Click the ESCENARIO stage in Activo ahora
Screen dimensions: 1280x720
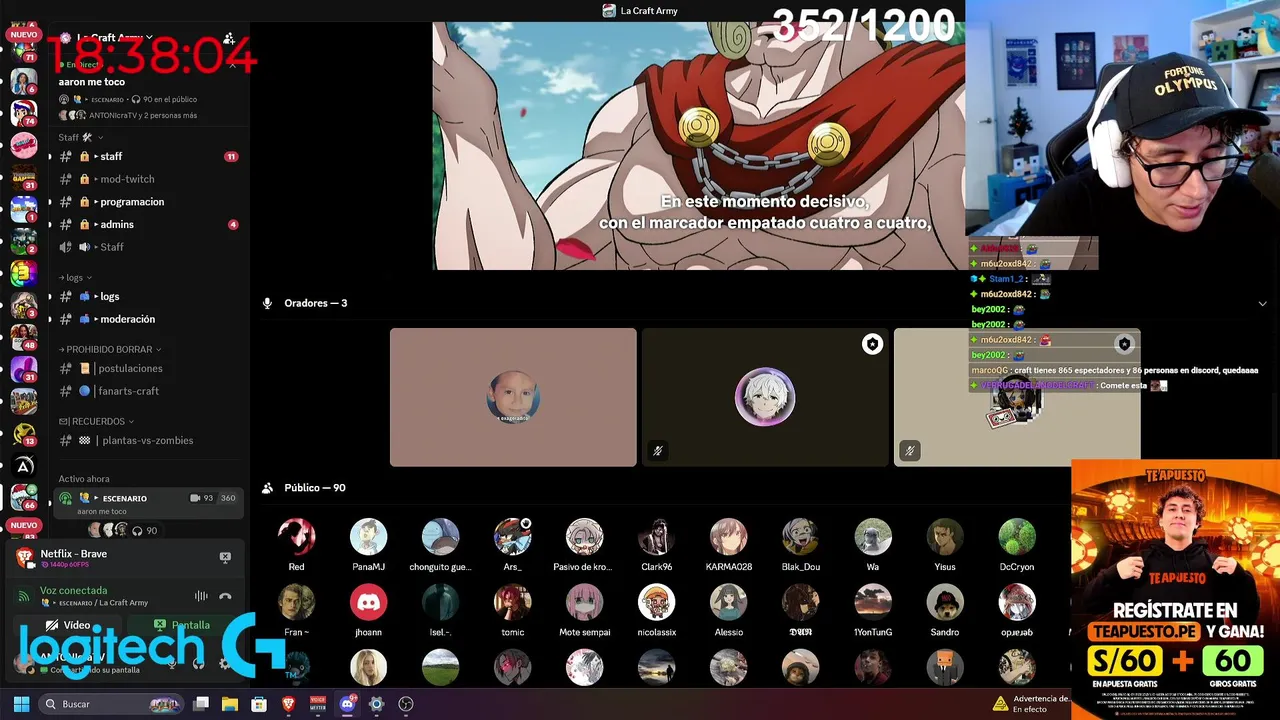148,504
